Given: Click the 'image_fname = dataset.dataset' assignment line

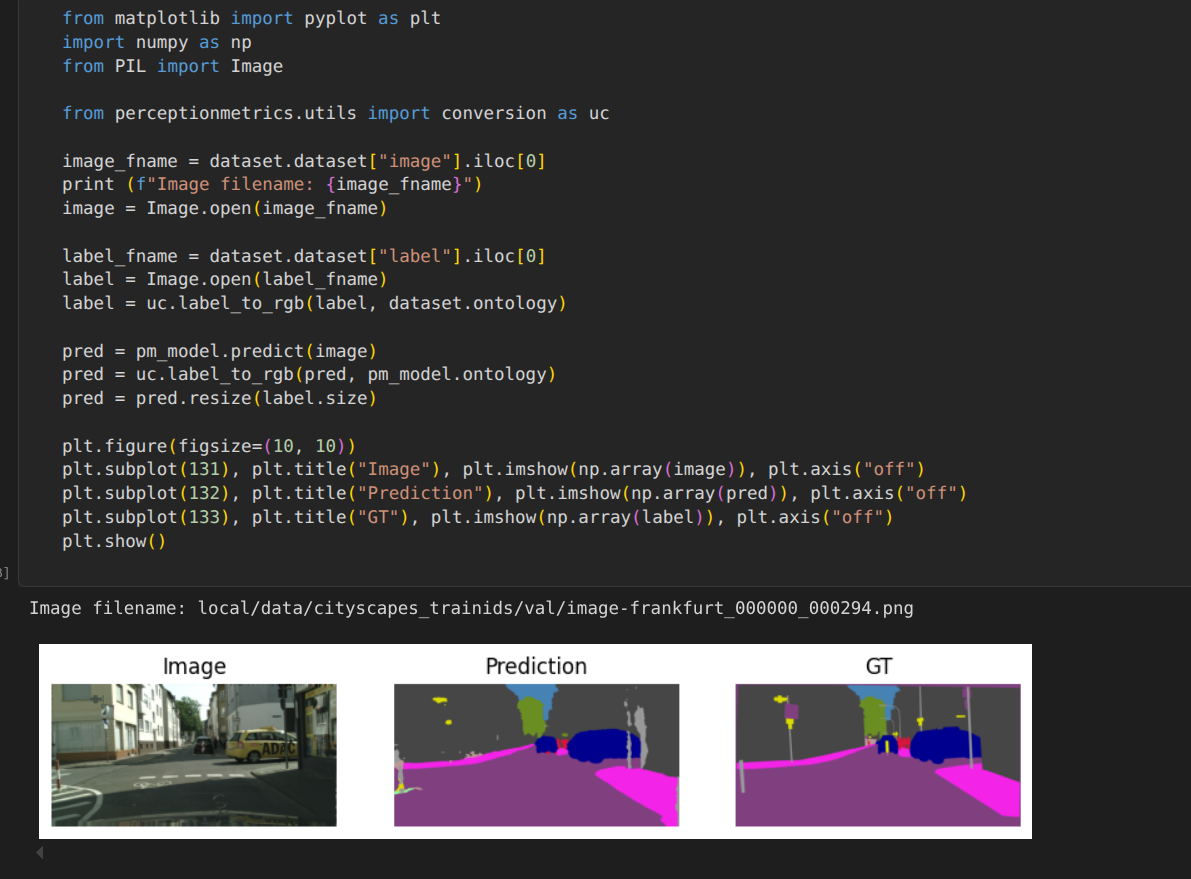Looking at the screenshot, I should point(304,161).
